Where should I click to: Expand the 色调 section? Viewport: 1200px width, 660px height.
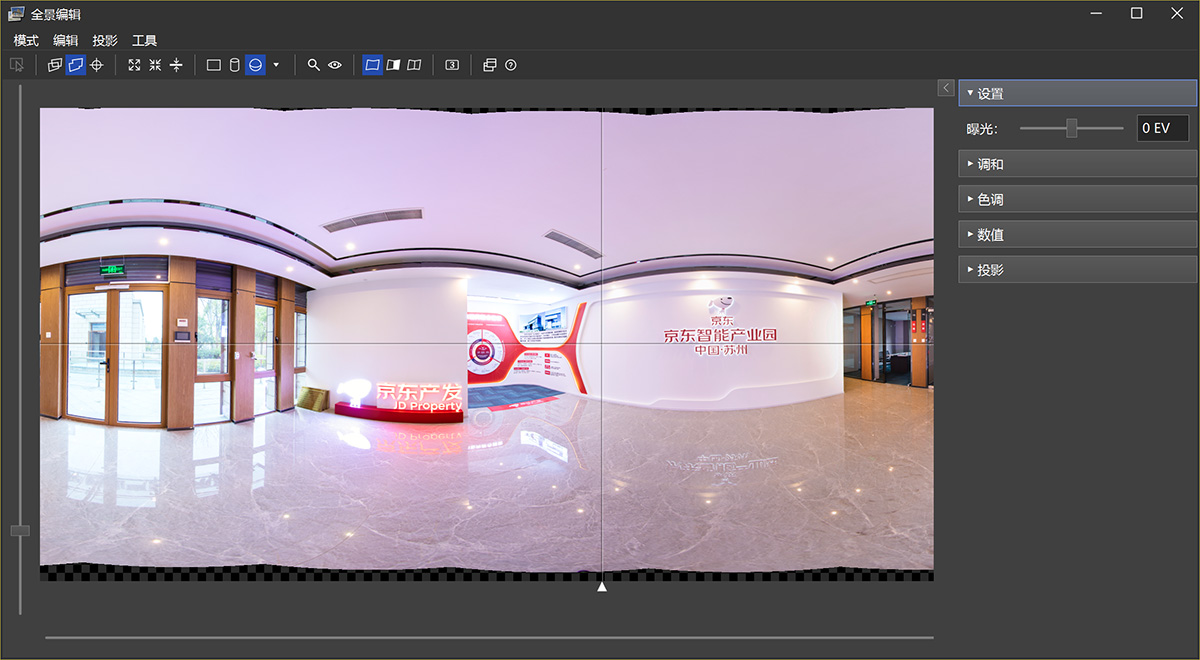(1077, 199)
